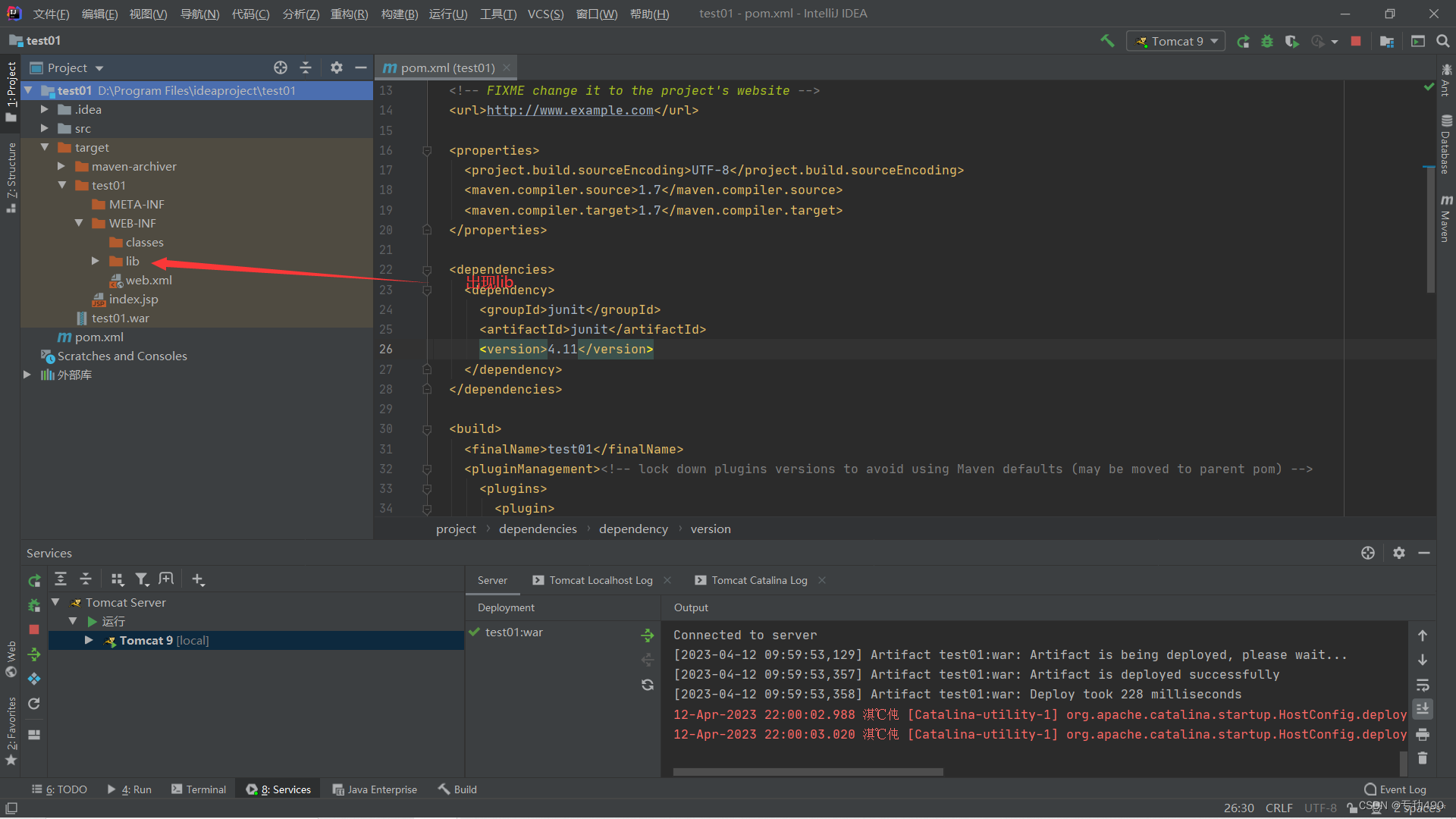Click the Search Everywhere magnifier icon
The image size is (1456, 819).
tap(1443, 42)
